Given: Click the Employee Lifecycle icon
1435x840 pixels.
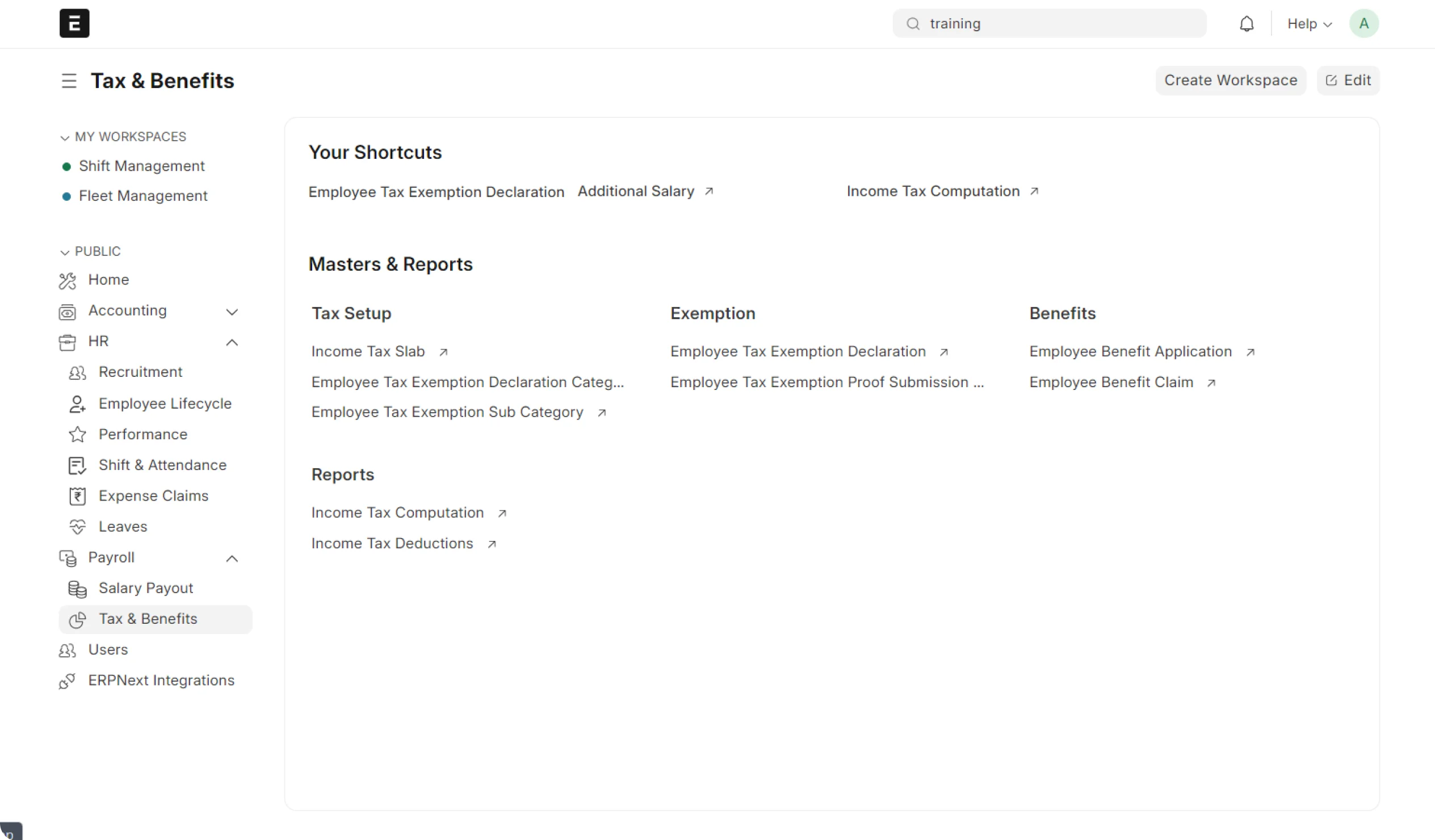Looking at the screenshot, I should click(77, 404).
